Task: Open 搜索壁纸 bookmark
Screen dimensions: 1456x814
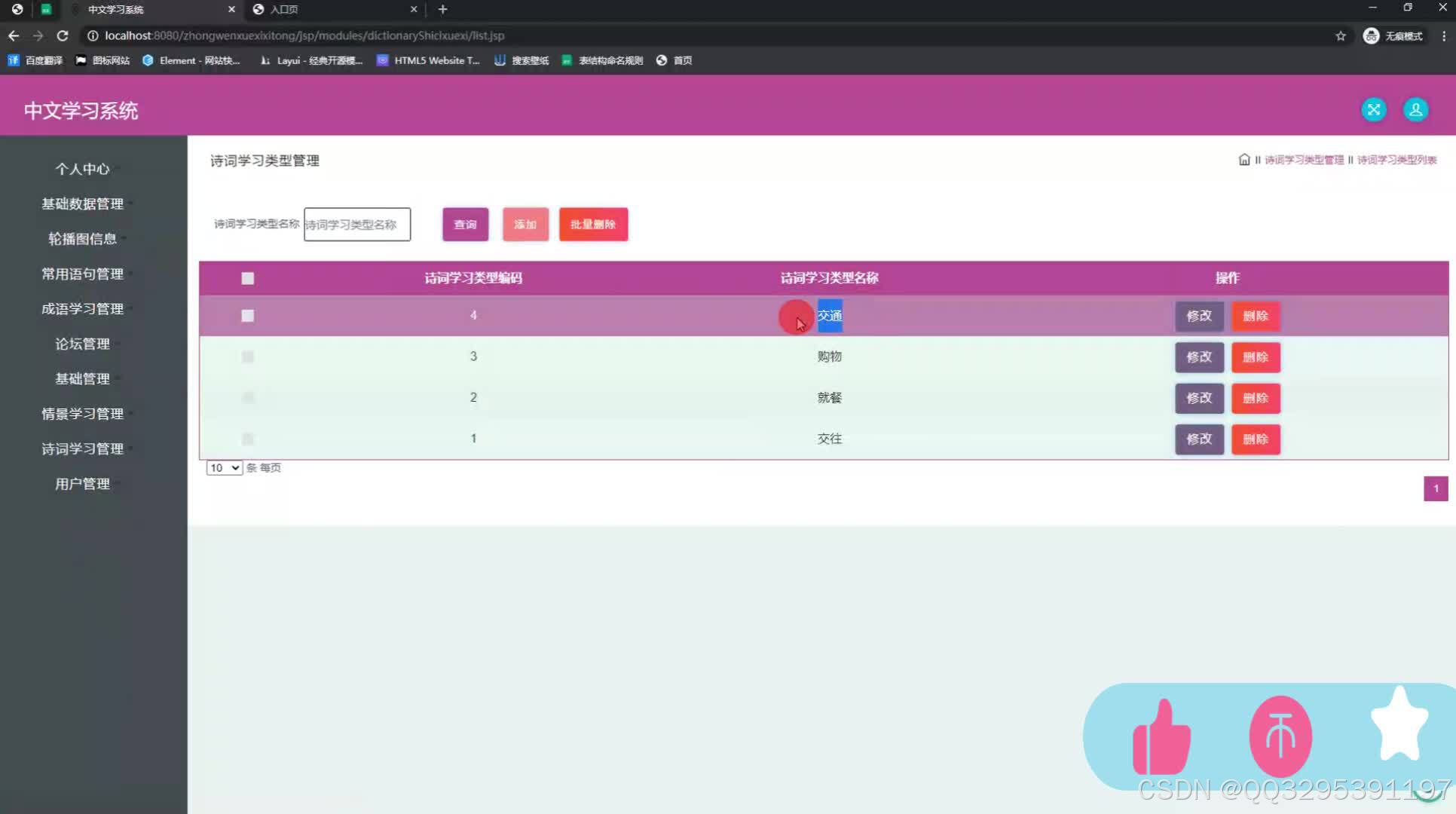Action: coord(522,60)
